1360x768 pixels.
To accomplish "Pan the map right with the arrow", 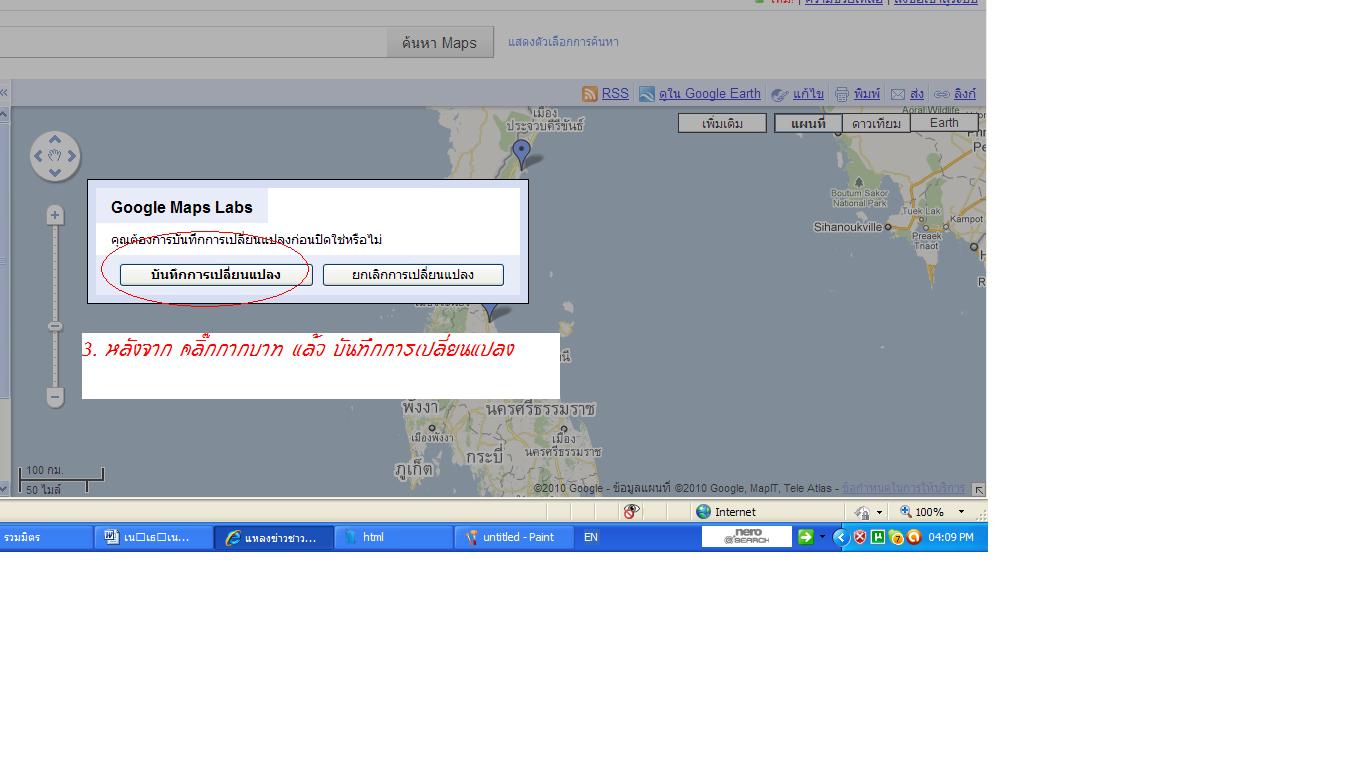I will point(71,156).
